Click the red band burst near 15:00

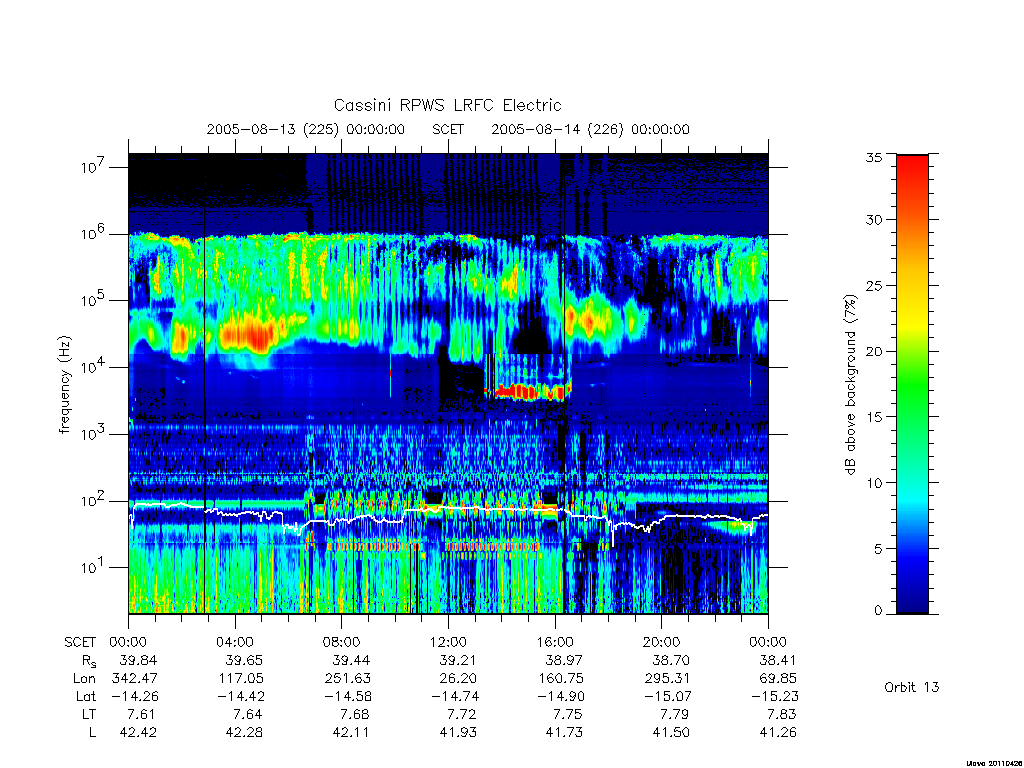click(528, 392)
